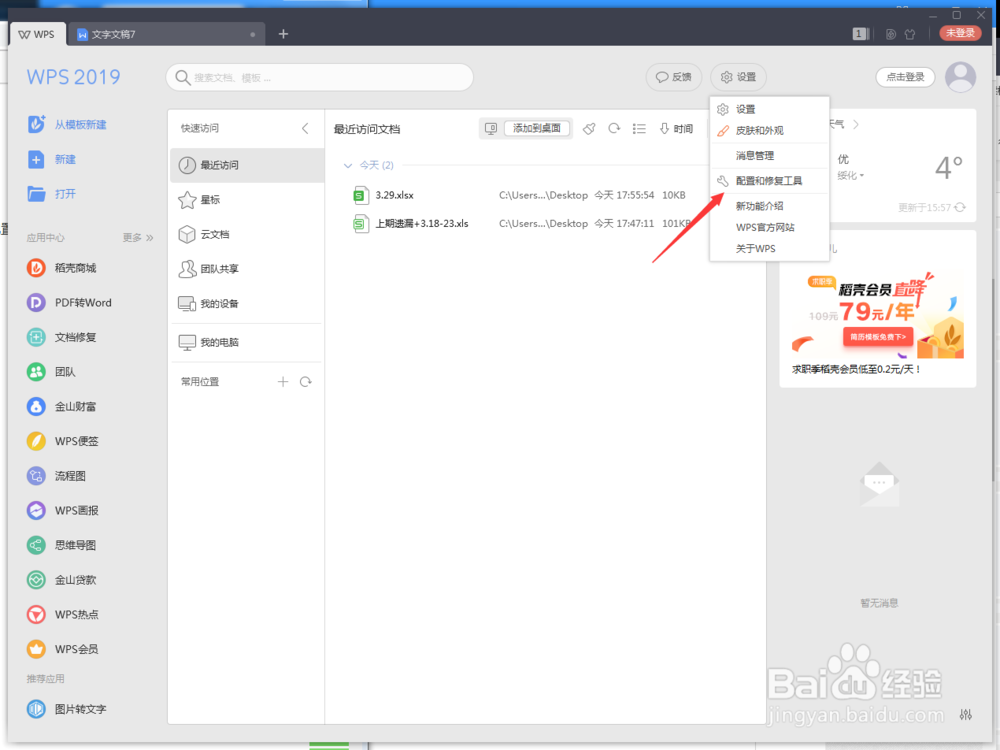Launch PDF转Word tool
The width and height of the screenshot is (1000, 750).
[69, 302]
